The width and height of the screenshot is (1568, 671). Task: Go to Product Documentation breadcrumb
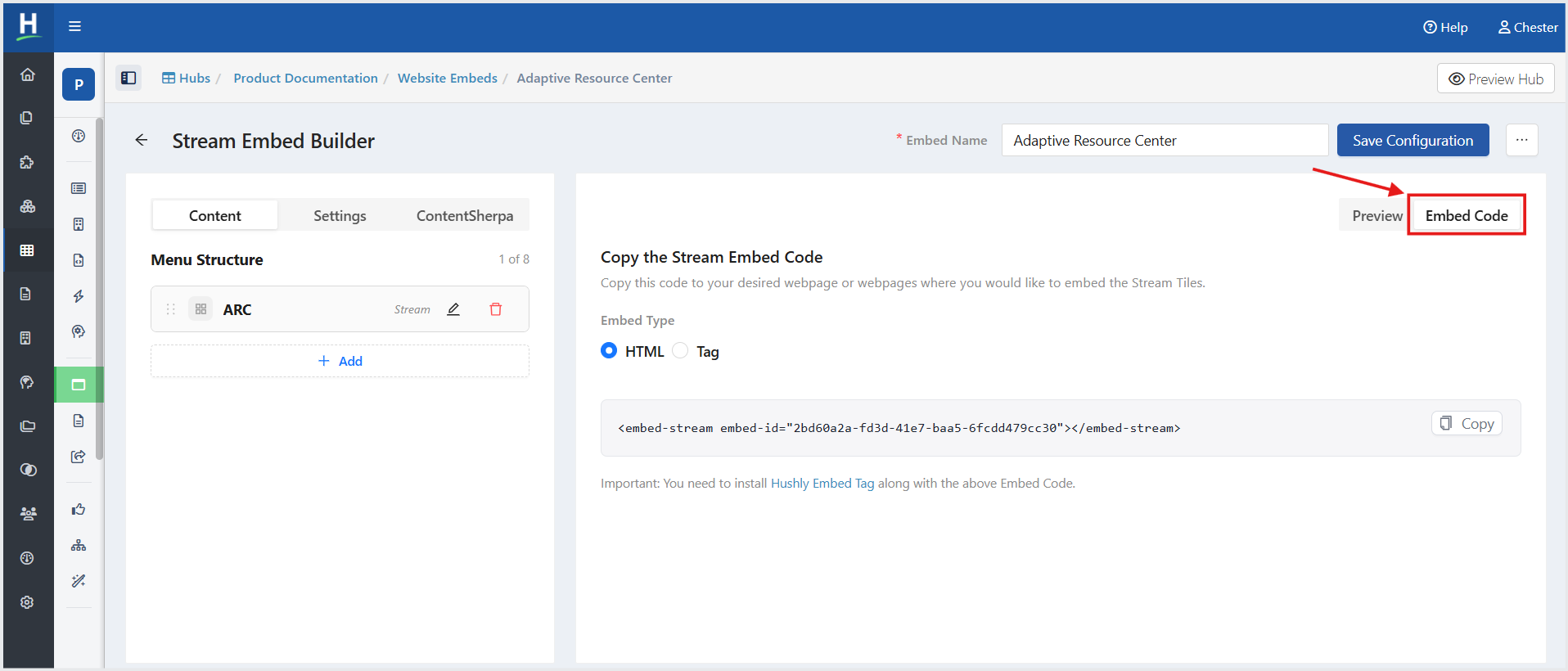305,78
